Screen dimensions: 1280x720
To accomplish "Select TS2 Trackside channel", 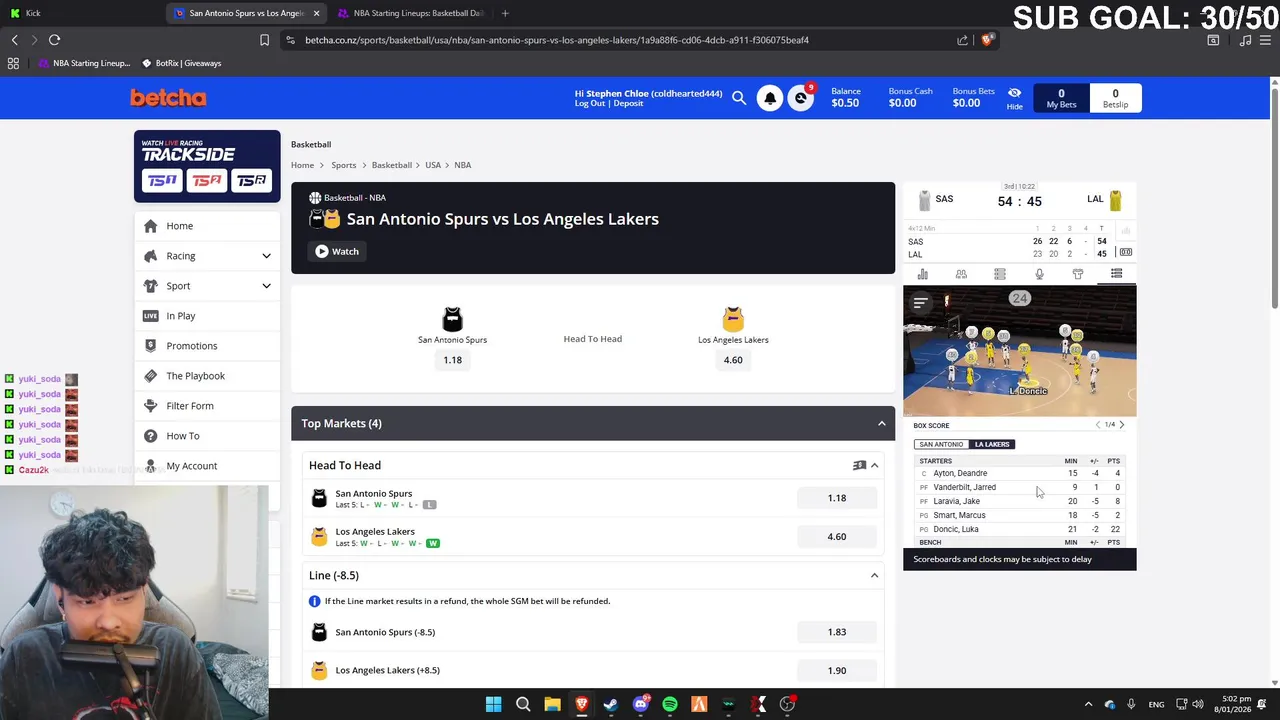I will 207,180.
